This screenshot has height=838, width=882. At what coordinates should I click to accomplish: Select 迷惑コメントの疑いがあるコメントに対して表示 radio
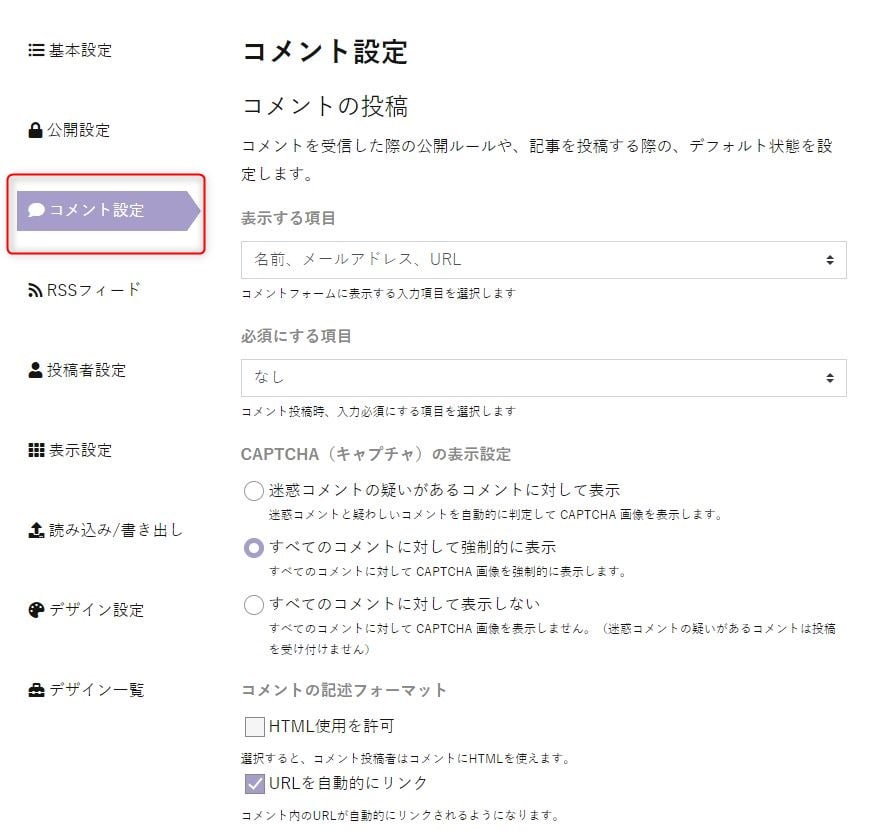click(x=254, y=490)
